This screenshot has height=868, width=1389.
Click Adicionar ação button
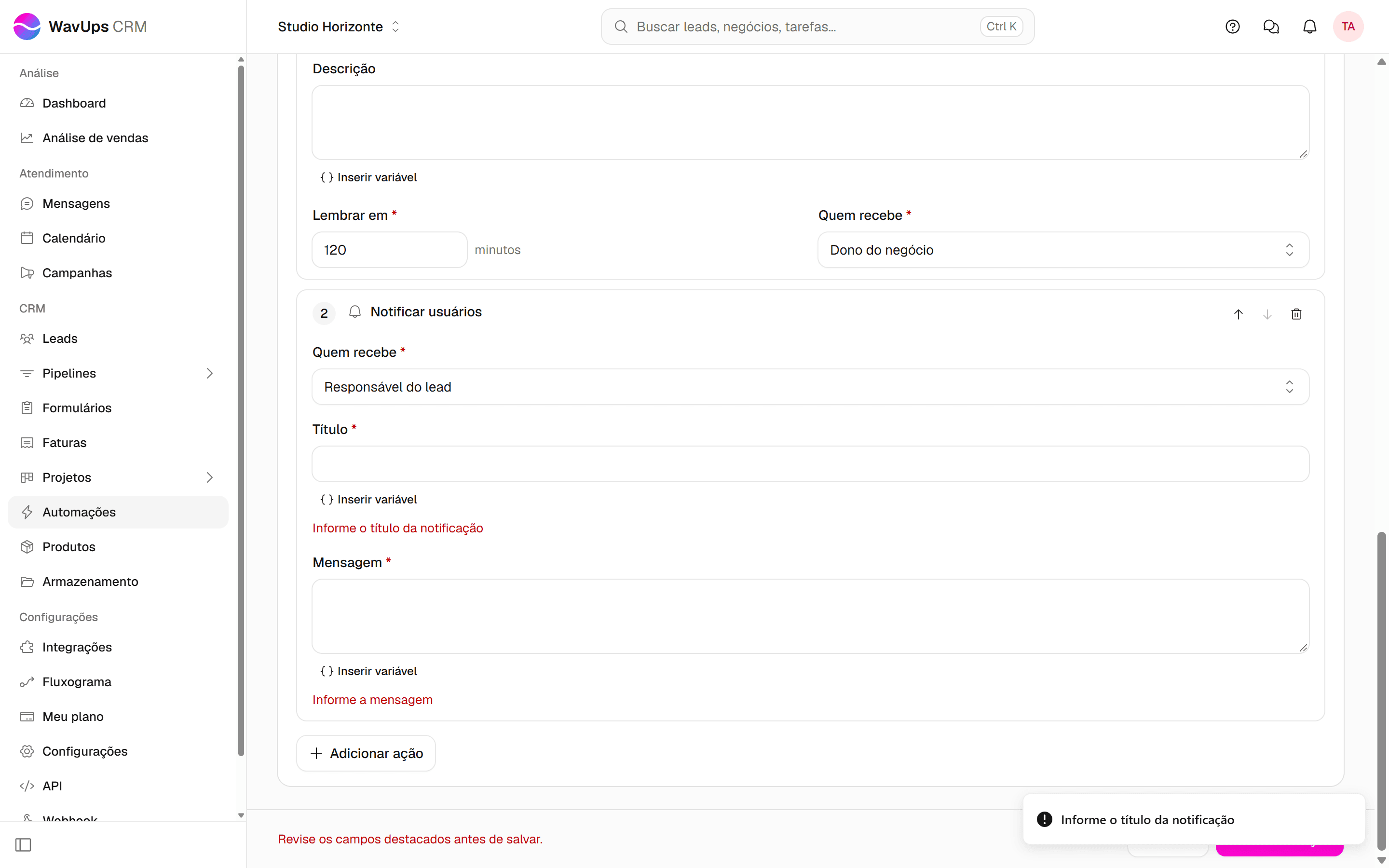tap(366, 753)
